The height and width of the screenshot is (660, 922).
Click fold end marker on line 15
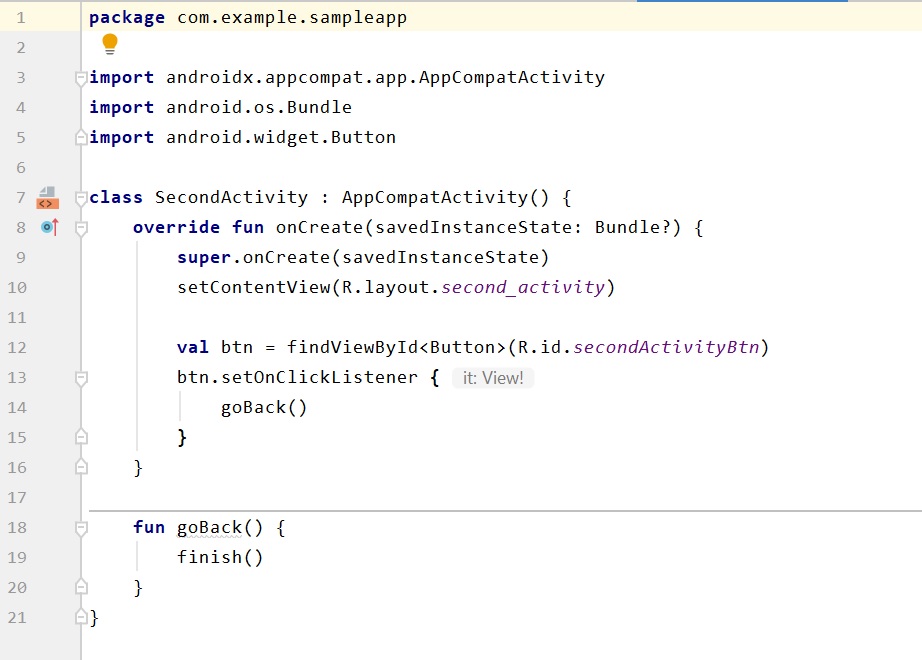click(81, 438)
